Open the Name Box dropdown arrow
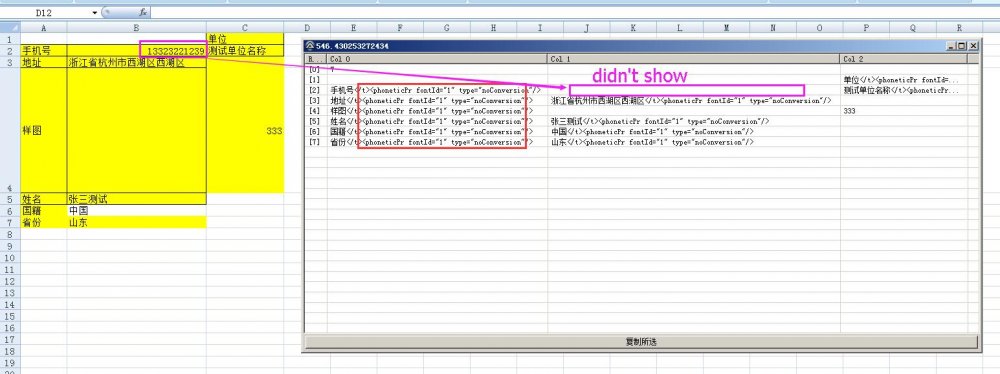This screenshot has height=374, width=1000. 95,12
